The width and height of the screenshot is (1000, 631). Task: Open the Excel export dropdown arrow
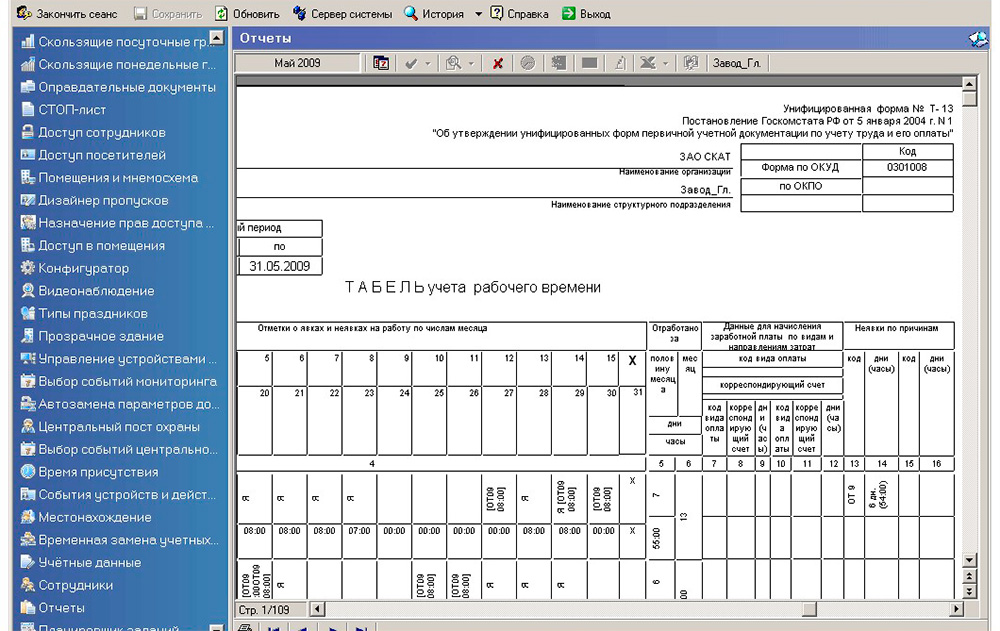tap(665, 63)
